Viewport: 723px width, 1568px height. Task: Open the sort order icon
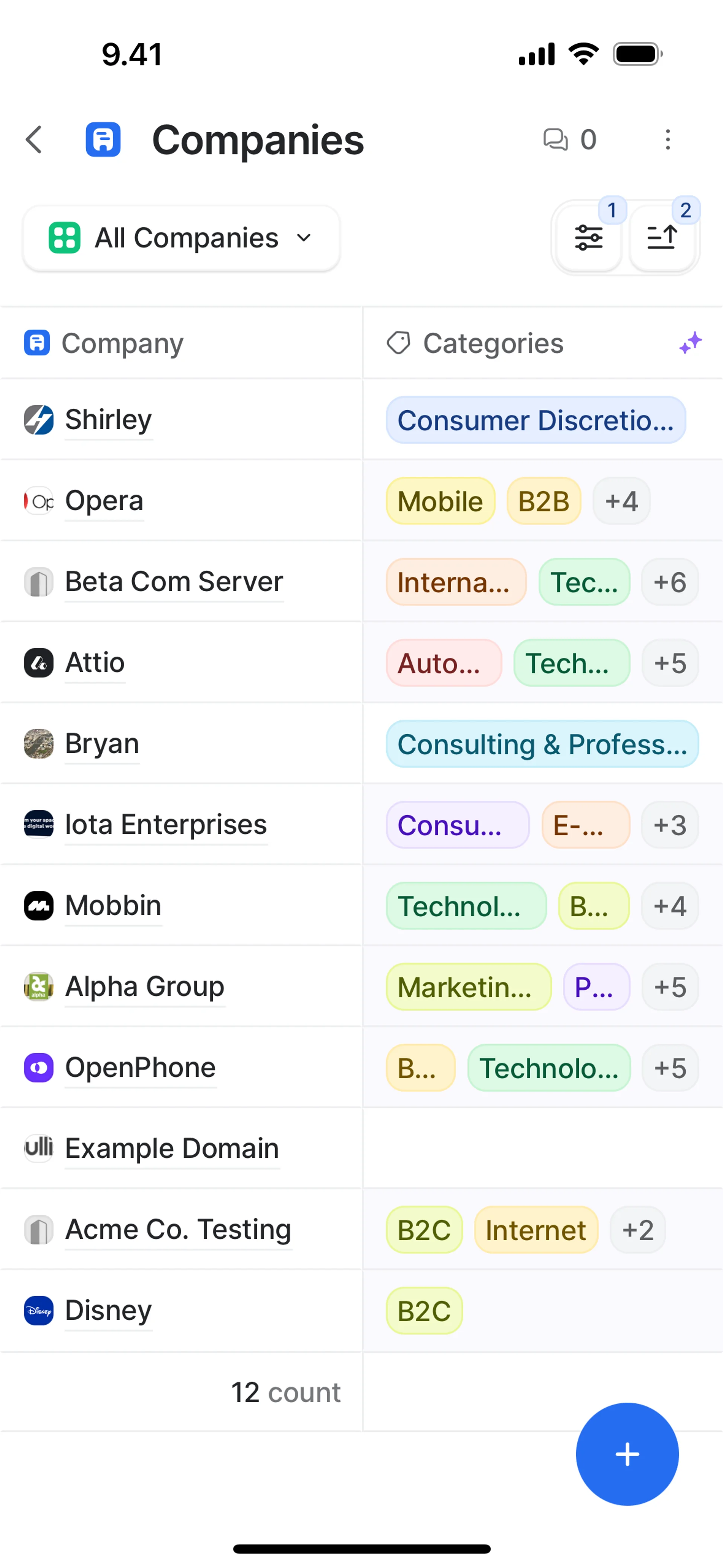pos(662,237)
